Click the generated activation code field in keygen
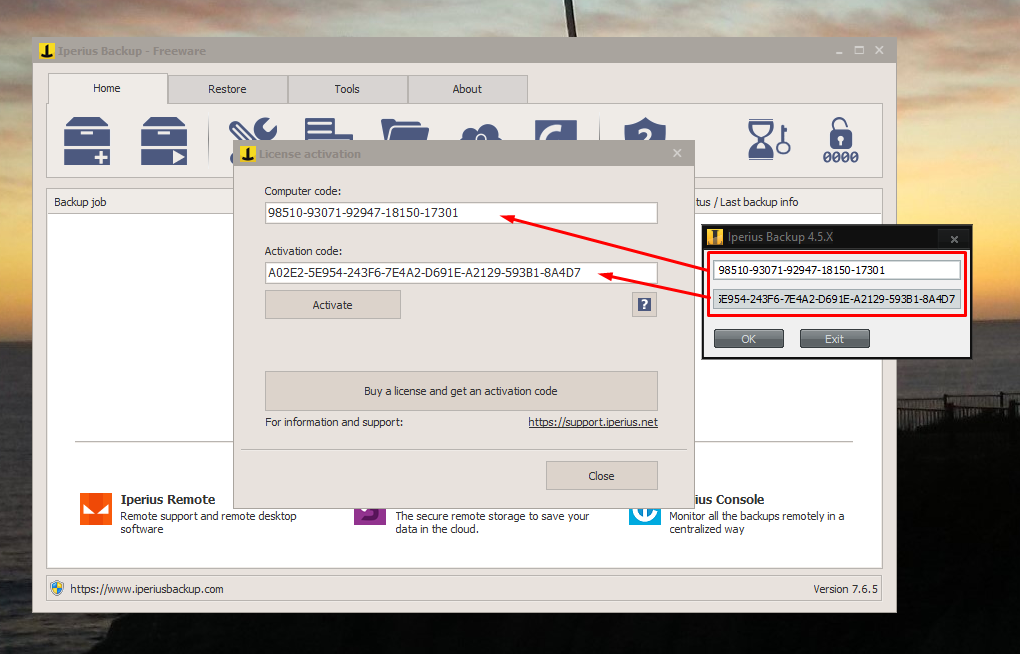The height and width of the screenshot is (654, 1020). pos(837,299)
